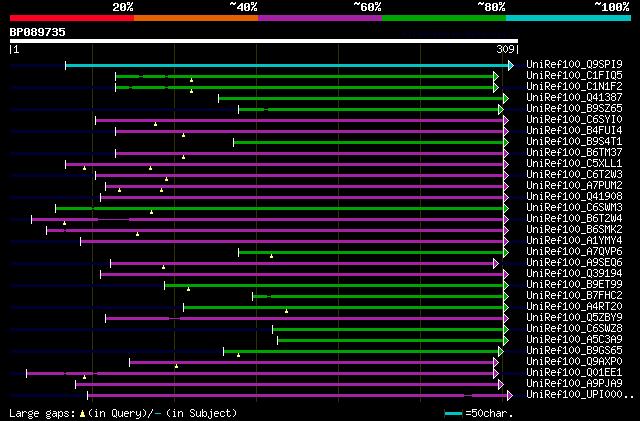Select the UniRef100_A7PUM2 label
The height and width of the screenshot is (421, 640).
coord(574,185)
